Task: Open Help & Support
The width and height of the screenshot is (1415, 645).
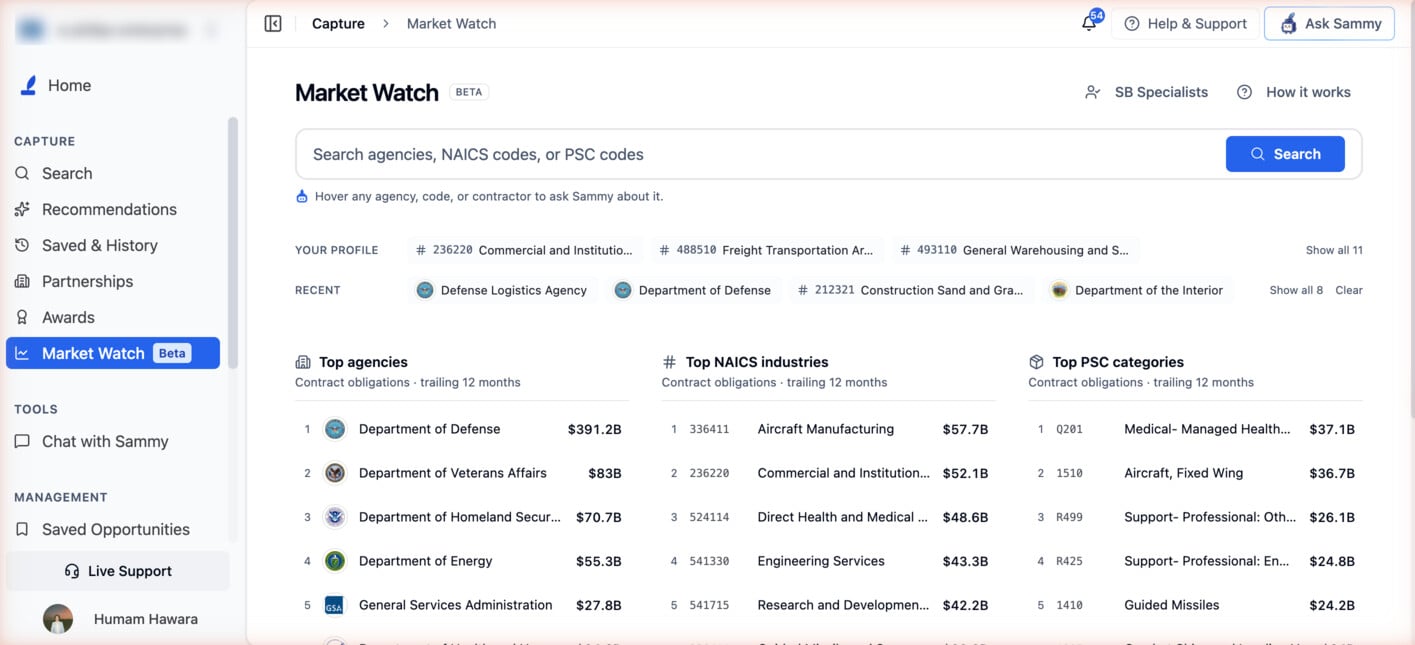Action: tap(1186, 23)
